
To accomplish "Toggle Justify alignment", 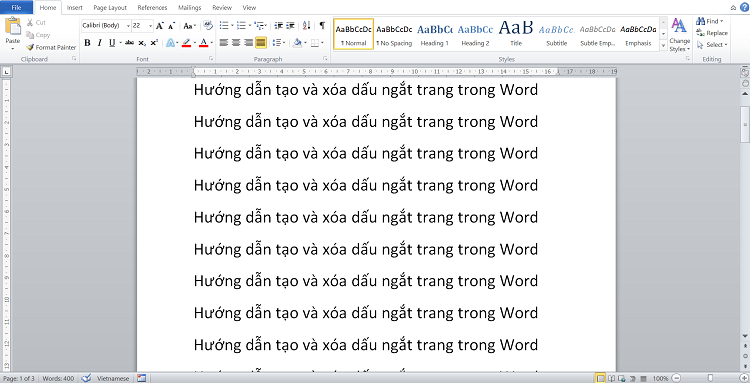I will (261, 43).
